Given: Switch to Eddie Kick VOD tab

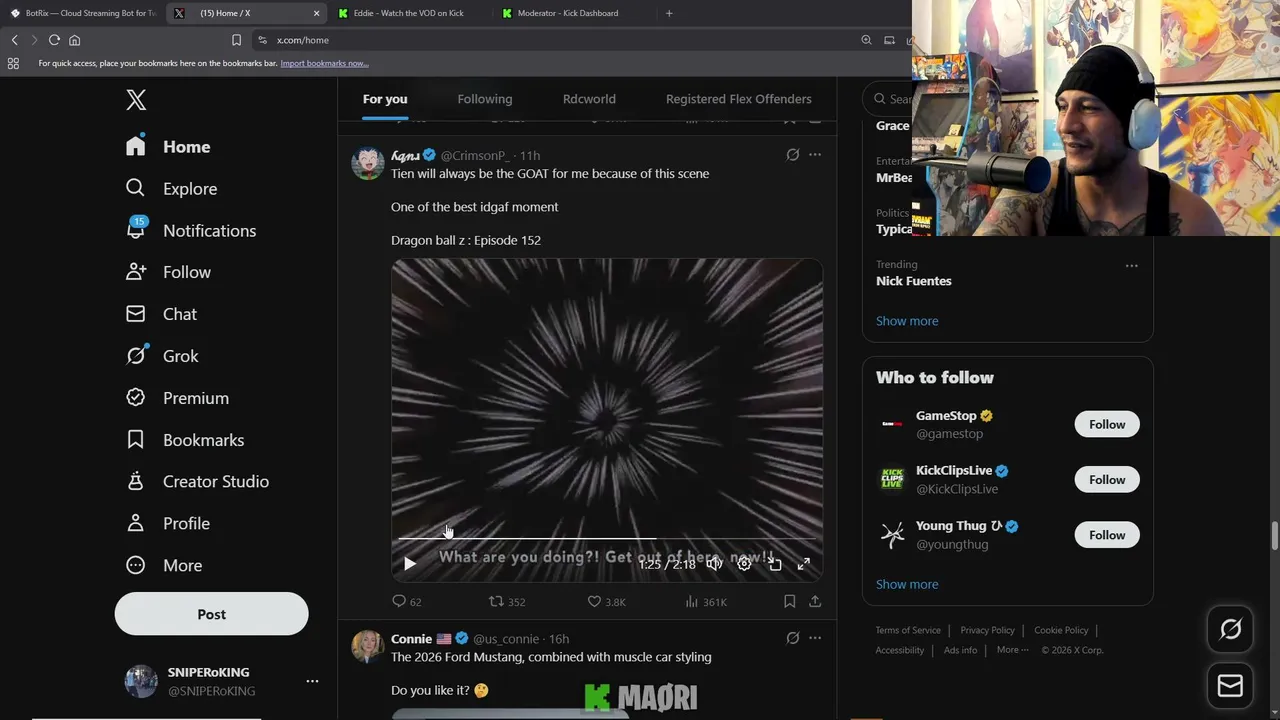Looking at the screenshot, I should click(x=407, y=13).
